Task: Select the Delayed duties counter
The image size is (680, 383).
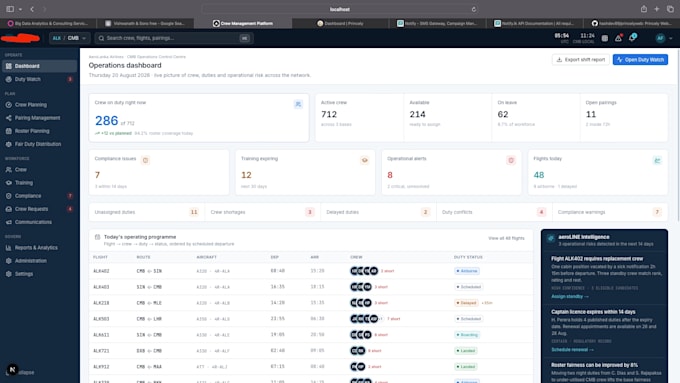Action: [x=378, y=212]
